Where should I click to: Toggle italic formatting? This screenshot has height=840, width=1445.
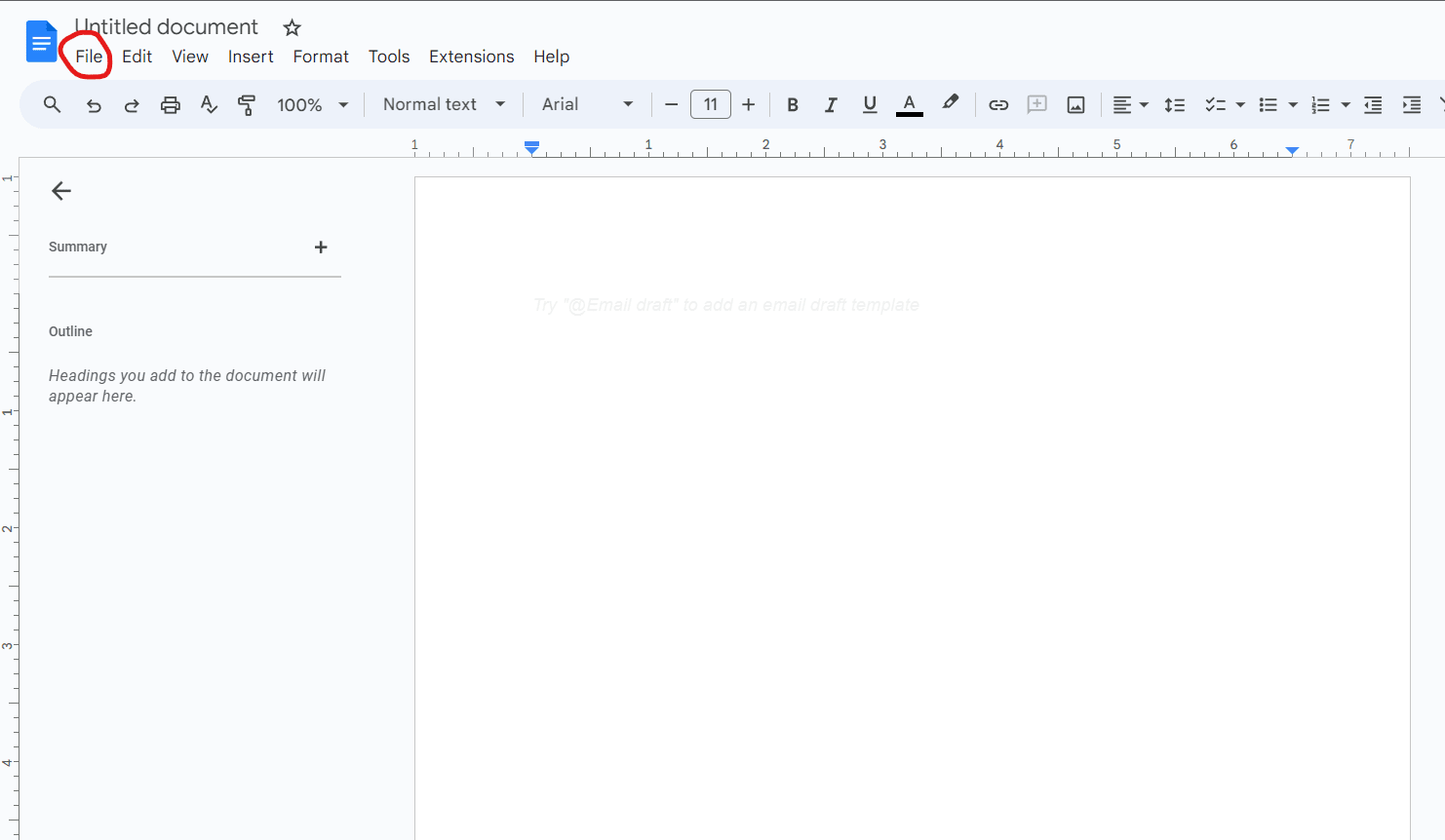831,104
